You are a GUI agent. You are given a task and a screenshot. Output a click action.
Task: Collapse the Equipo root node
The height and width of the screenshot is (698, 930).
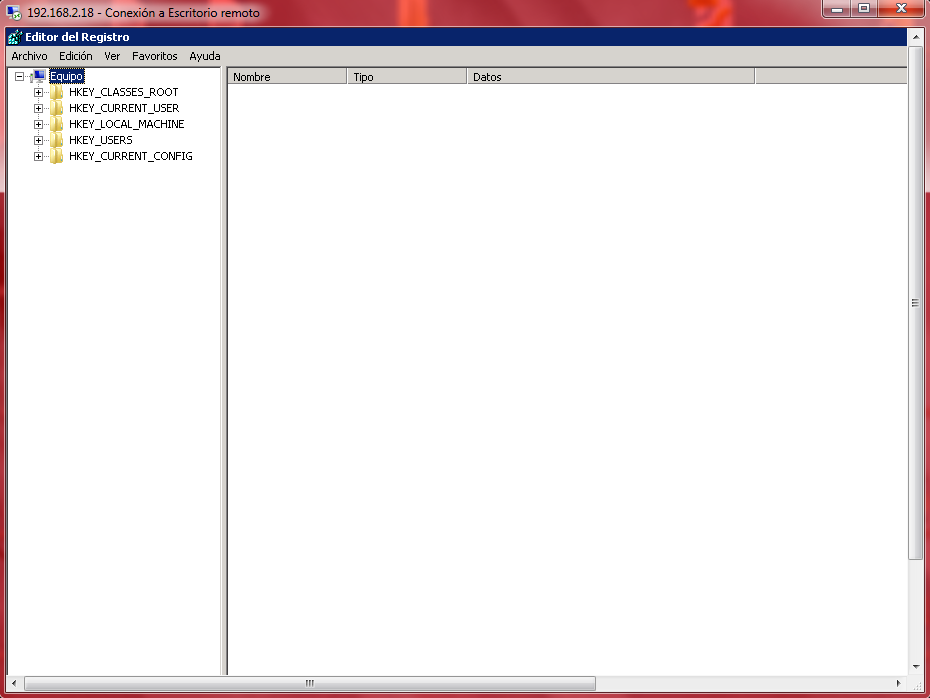click(19, 76)
